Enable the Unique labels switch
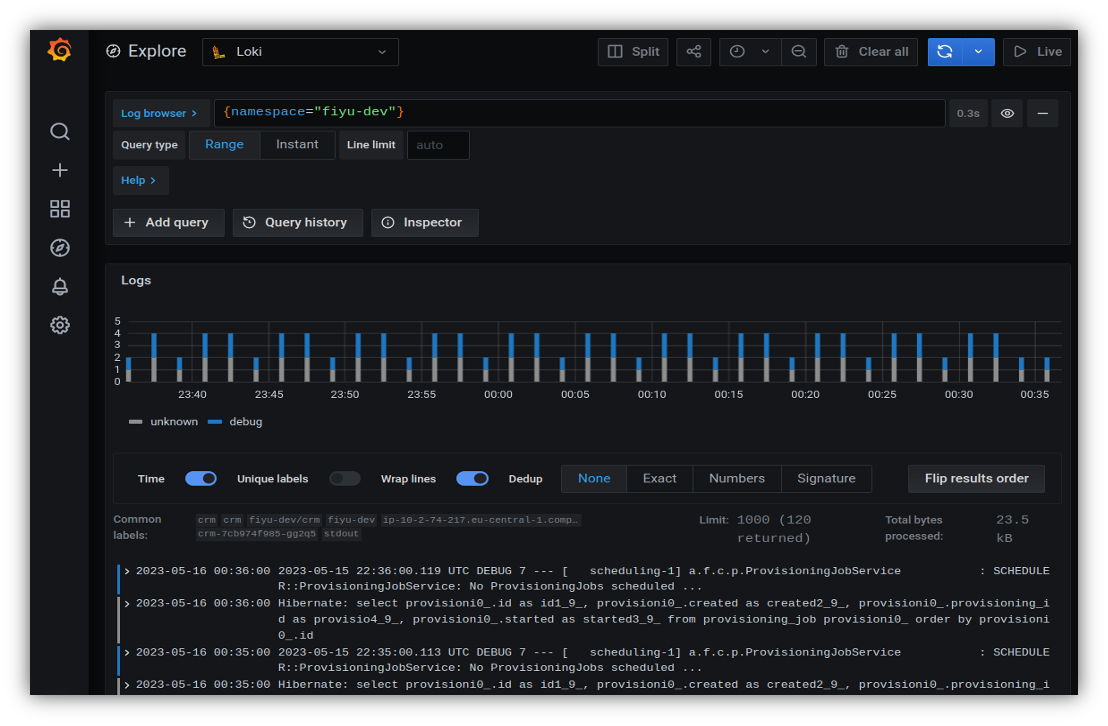The image size is (1108, 726). coord(345,479)
